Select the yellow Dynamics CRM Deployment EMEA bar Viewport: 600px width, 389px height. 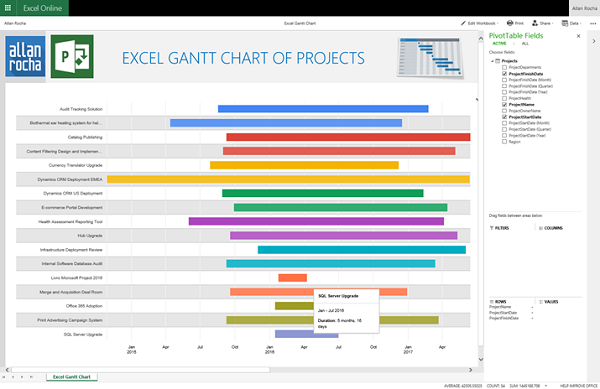[288, 179]
